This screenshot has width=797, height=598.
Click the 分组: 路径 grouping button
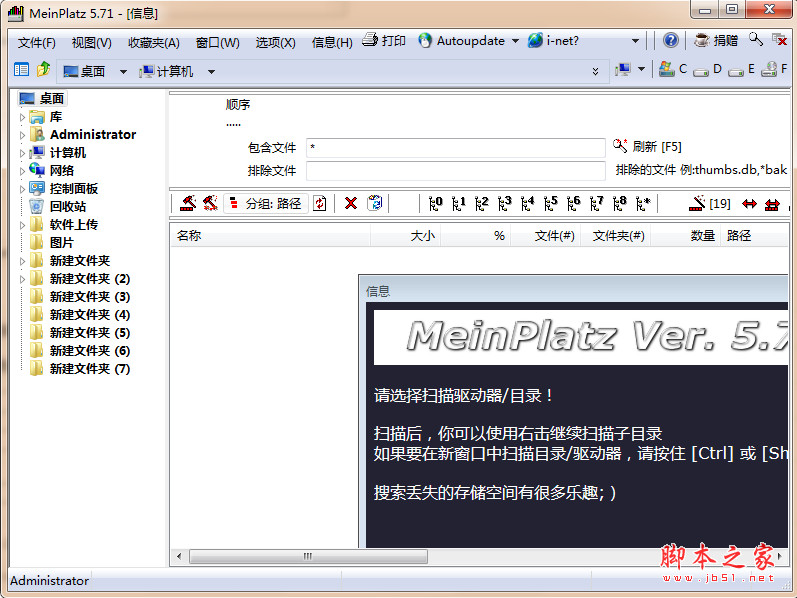(266, 203)
